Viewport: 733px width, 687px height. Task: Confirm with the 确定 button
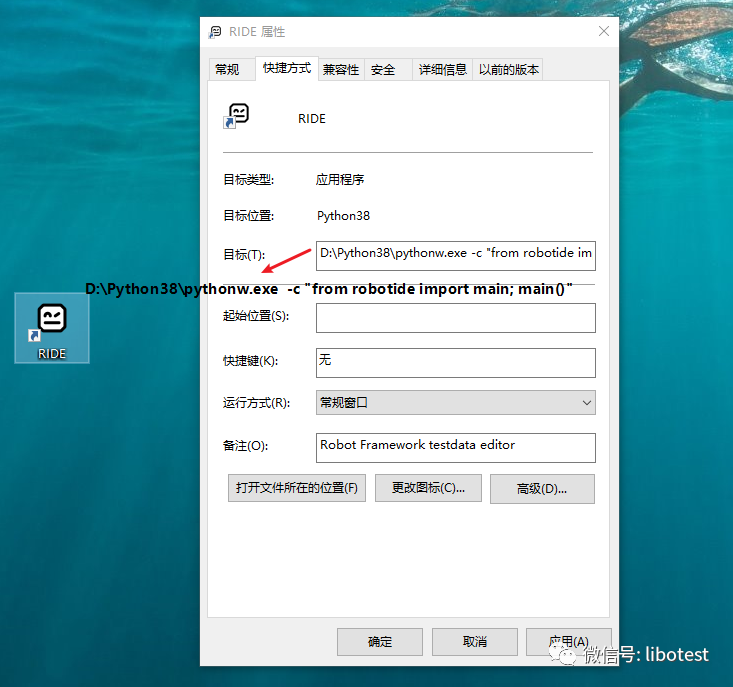click(x=380, y=642)
